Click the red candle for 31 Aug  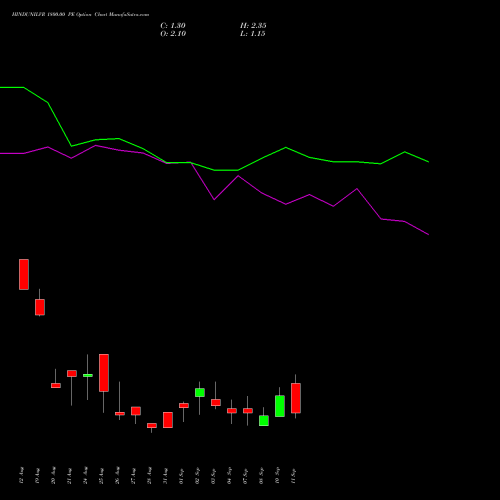(x=168, y=420)
